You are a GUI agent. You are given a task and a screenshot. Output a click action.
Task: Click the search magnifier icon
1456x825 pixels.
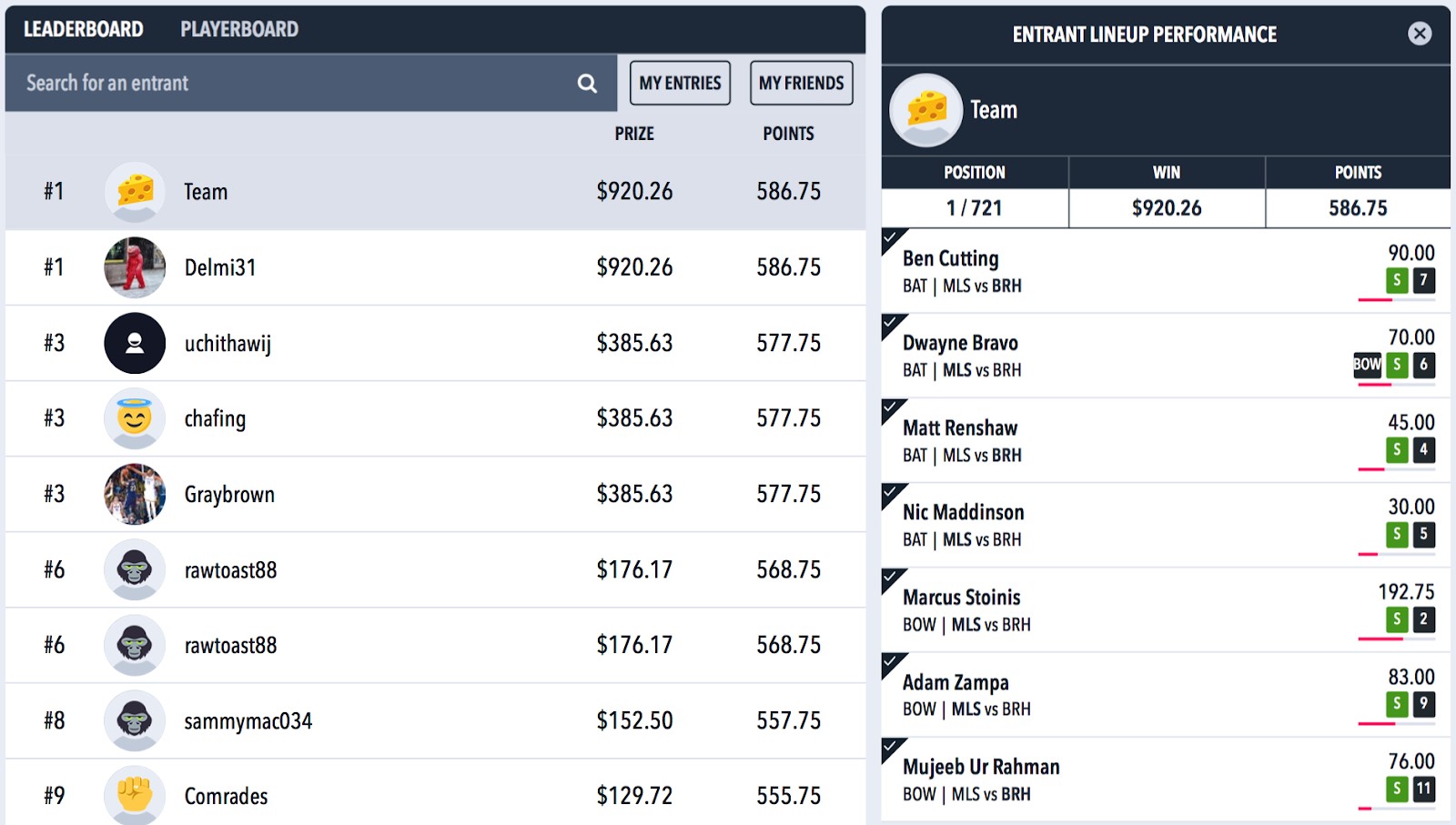coord(587,84)
